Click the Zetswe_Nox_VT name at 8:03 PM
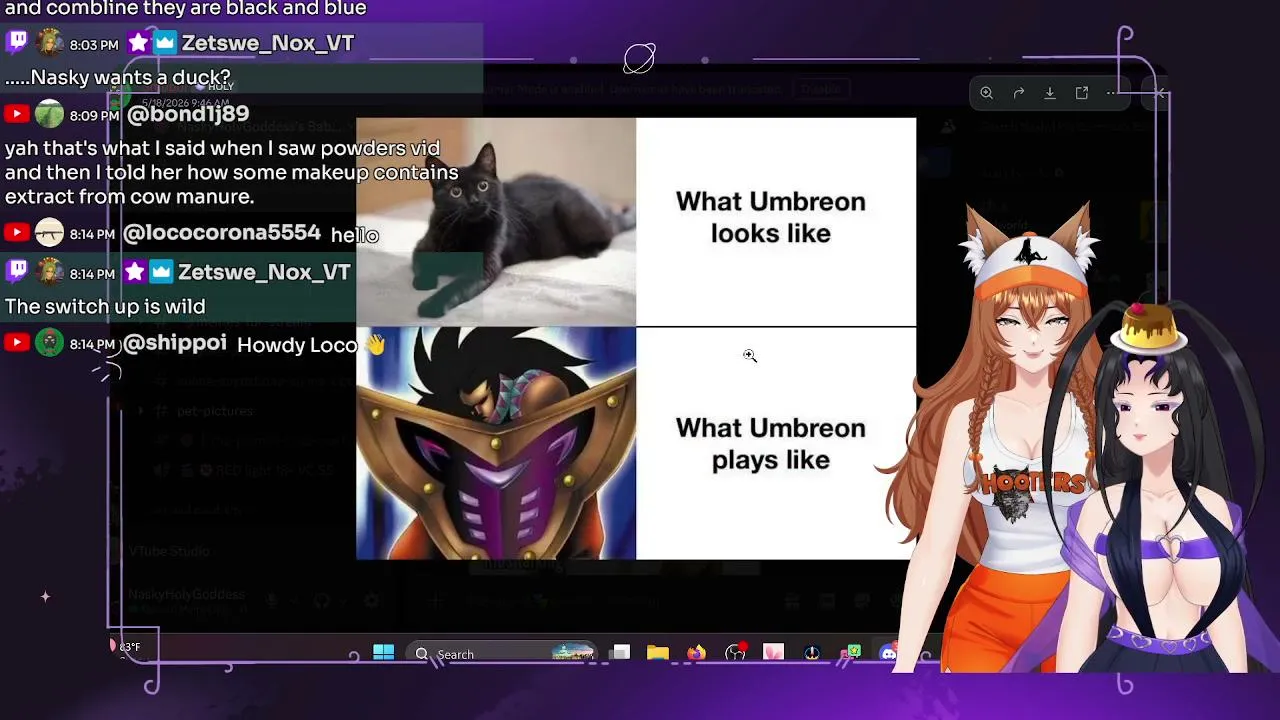 (x=268, y=43)
